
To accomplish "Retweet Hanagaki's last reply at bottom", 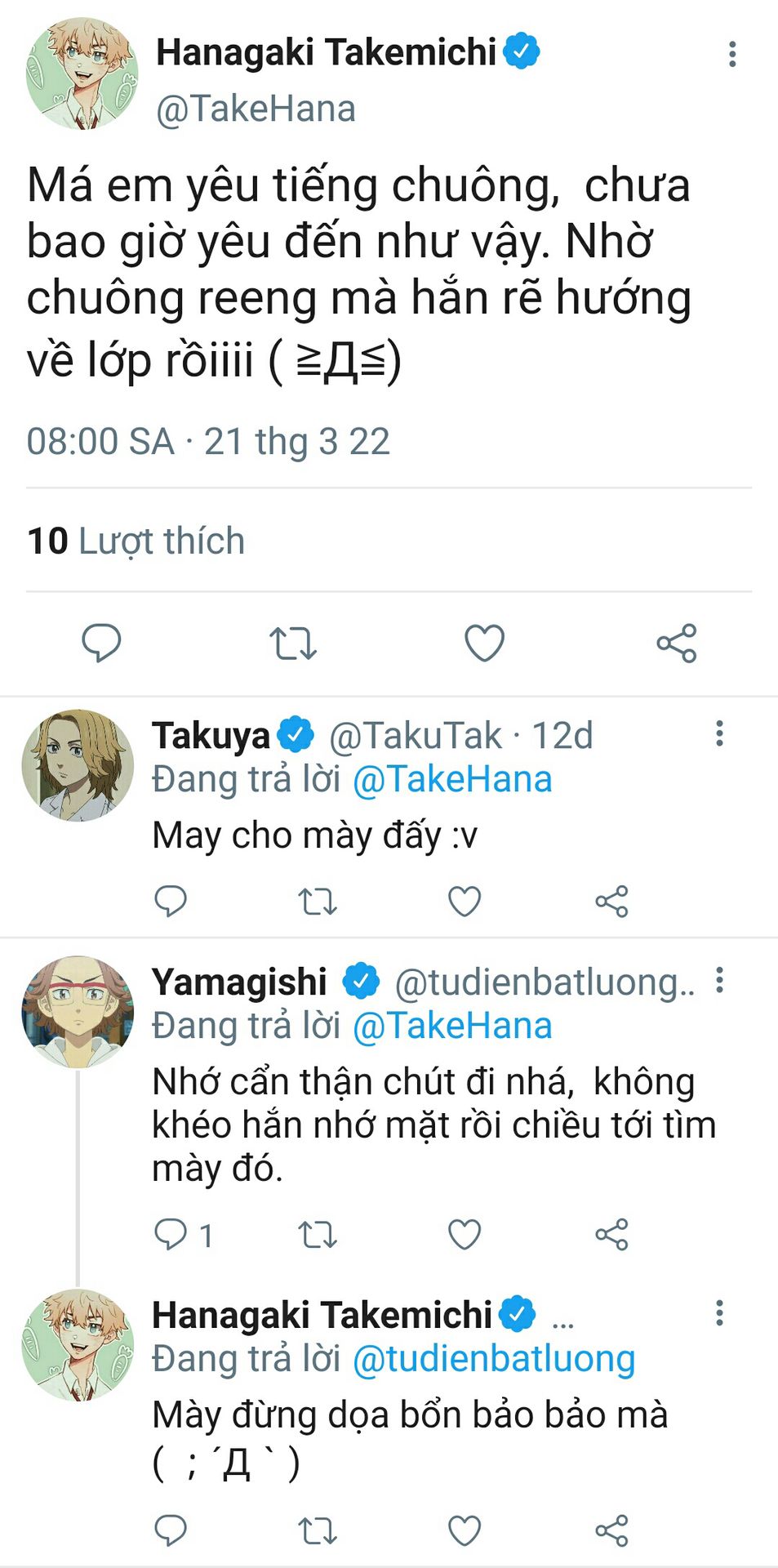I will point(317,1530).
